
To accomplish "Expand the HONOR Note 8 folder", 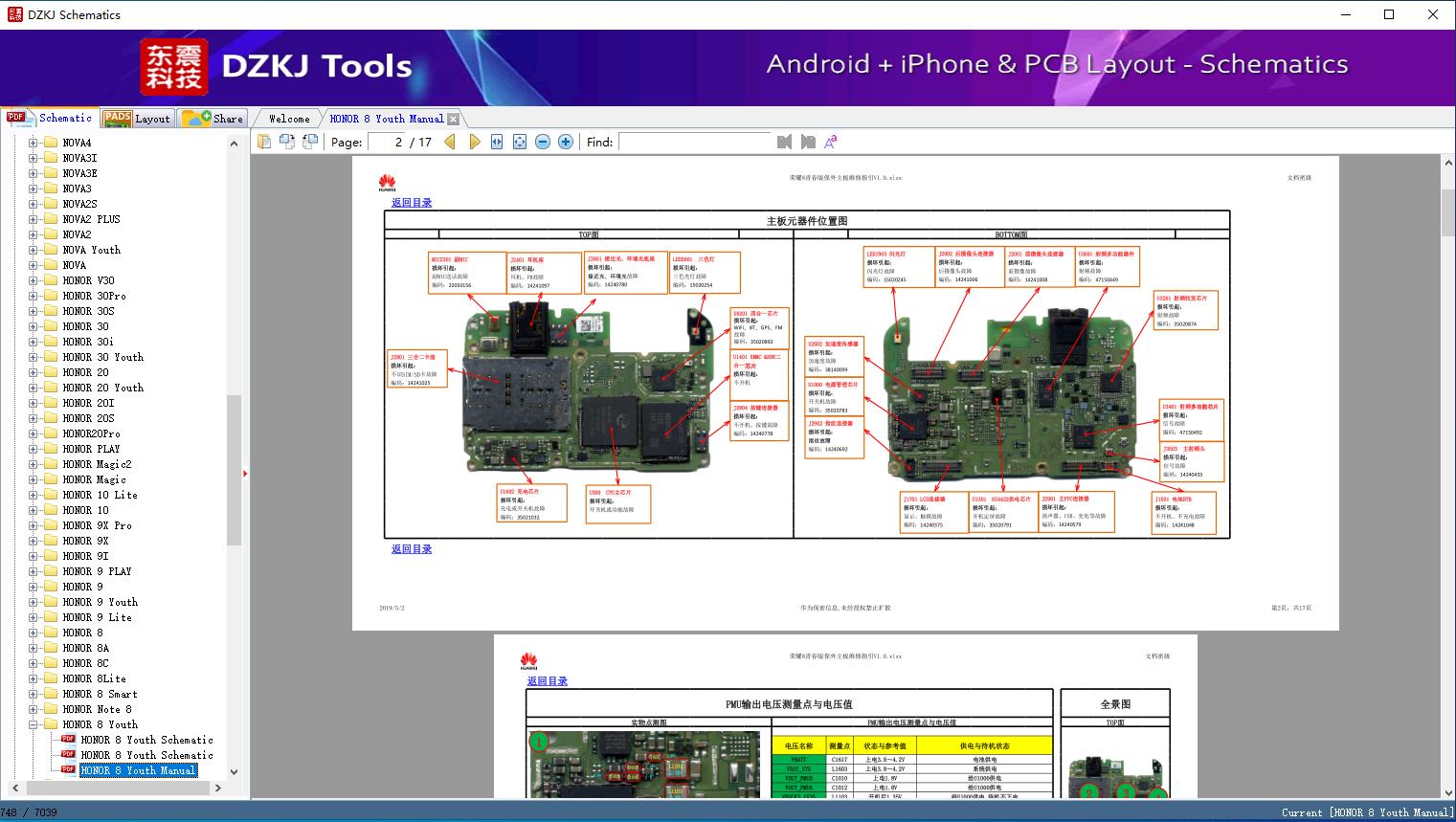I will pyautogui.click(x=34, y=709).
